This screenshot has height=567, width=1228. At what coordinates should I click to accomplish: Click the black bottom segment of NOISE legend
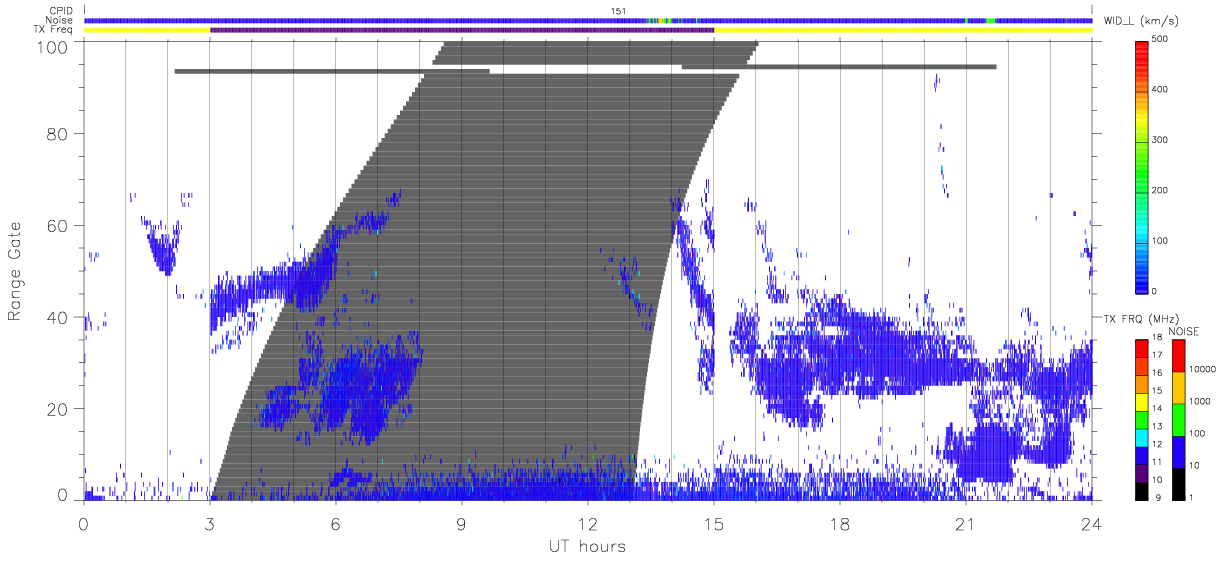click(1178, 484)
